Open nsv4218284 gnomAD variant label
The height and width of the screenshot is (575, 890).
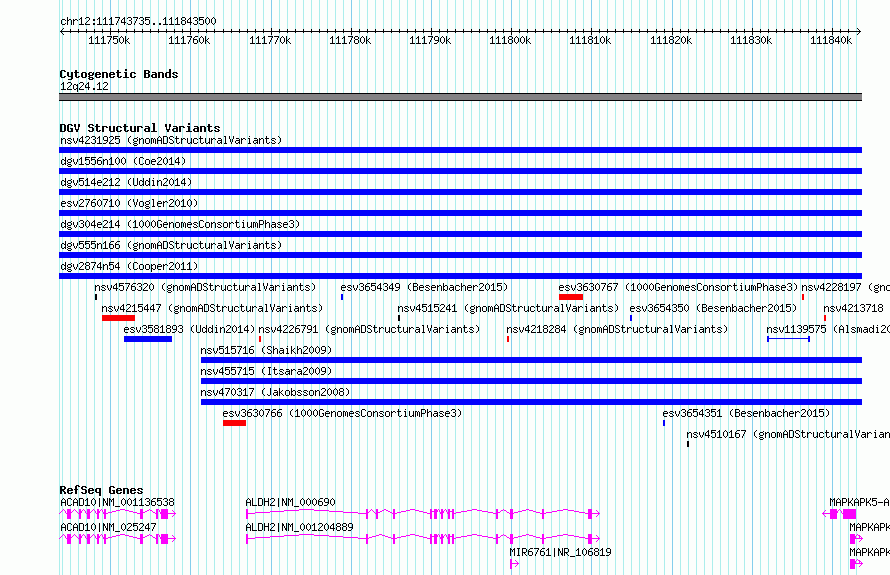click(617, 329)
